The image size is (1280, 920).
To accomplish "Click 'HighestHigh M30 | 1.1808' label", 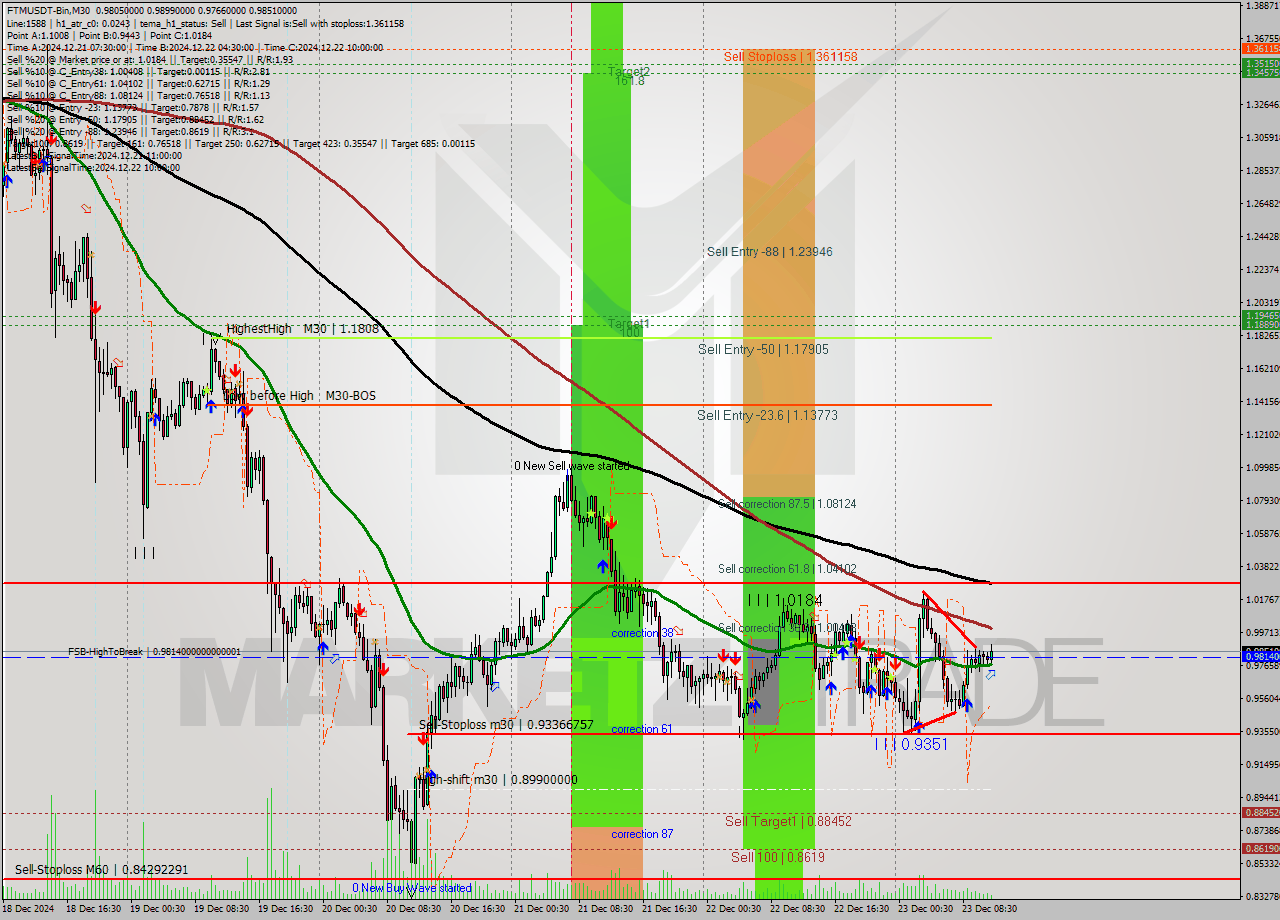I will tap(302, 328).
